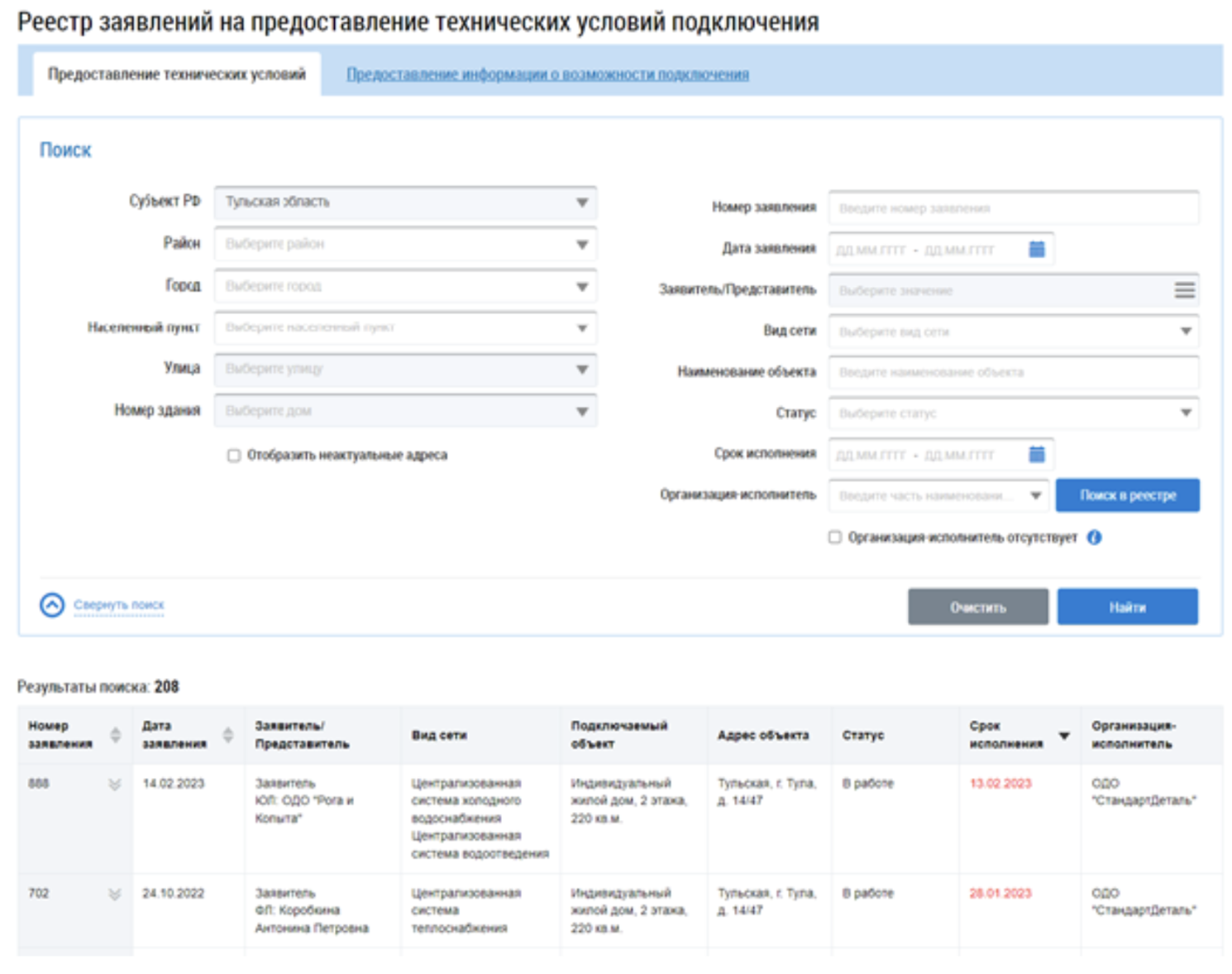Expand row details for application 888
The image size is (1232, 974).
click(114, 784)
